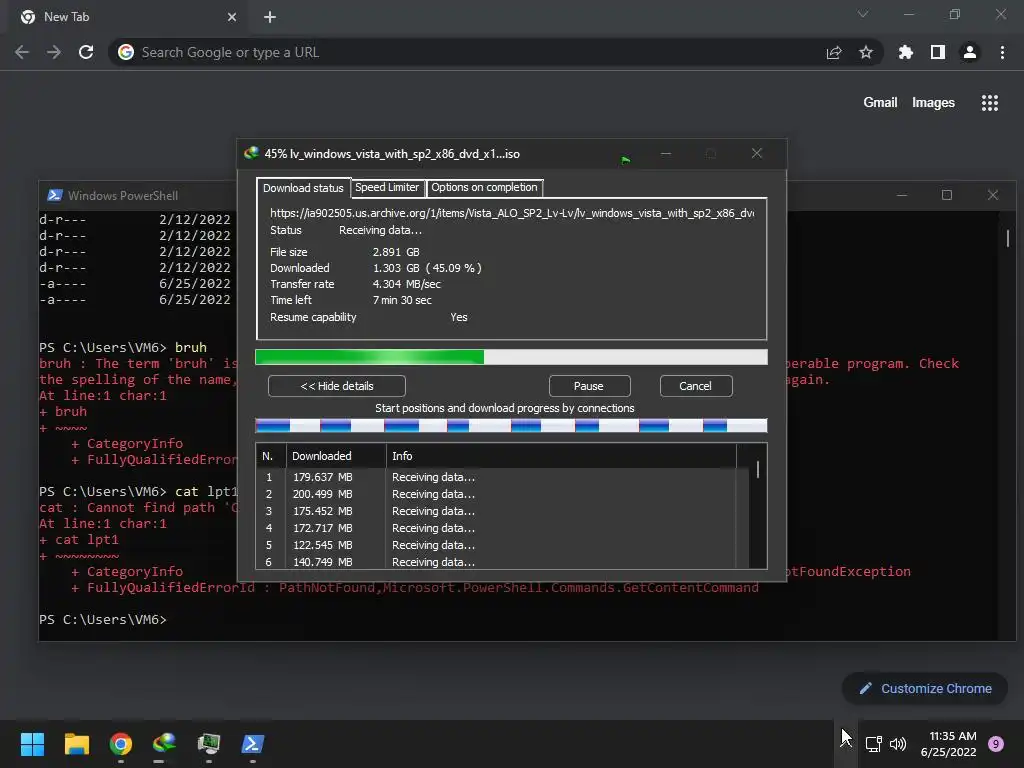Share this page icon in address bar
The image size is (1024, 768).
(x=834, y=53)
